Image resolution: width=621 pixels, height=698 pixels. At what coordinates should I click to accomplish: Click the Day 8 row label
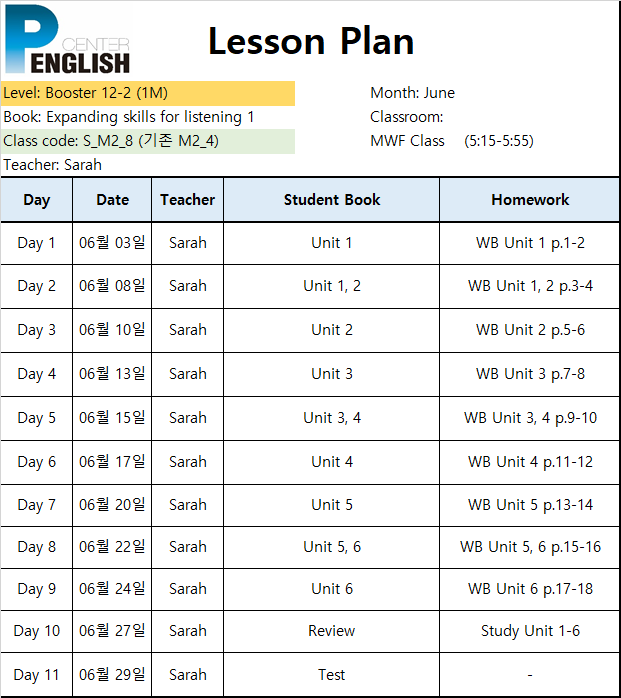coord(37,547)
